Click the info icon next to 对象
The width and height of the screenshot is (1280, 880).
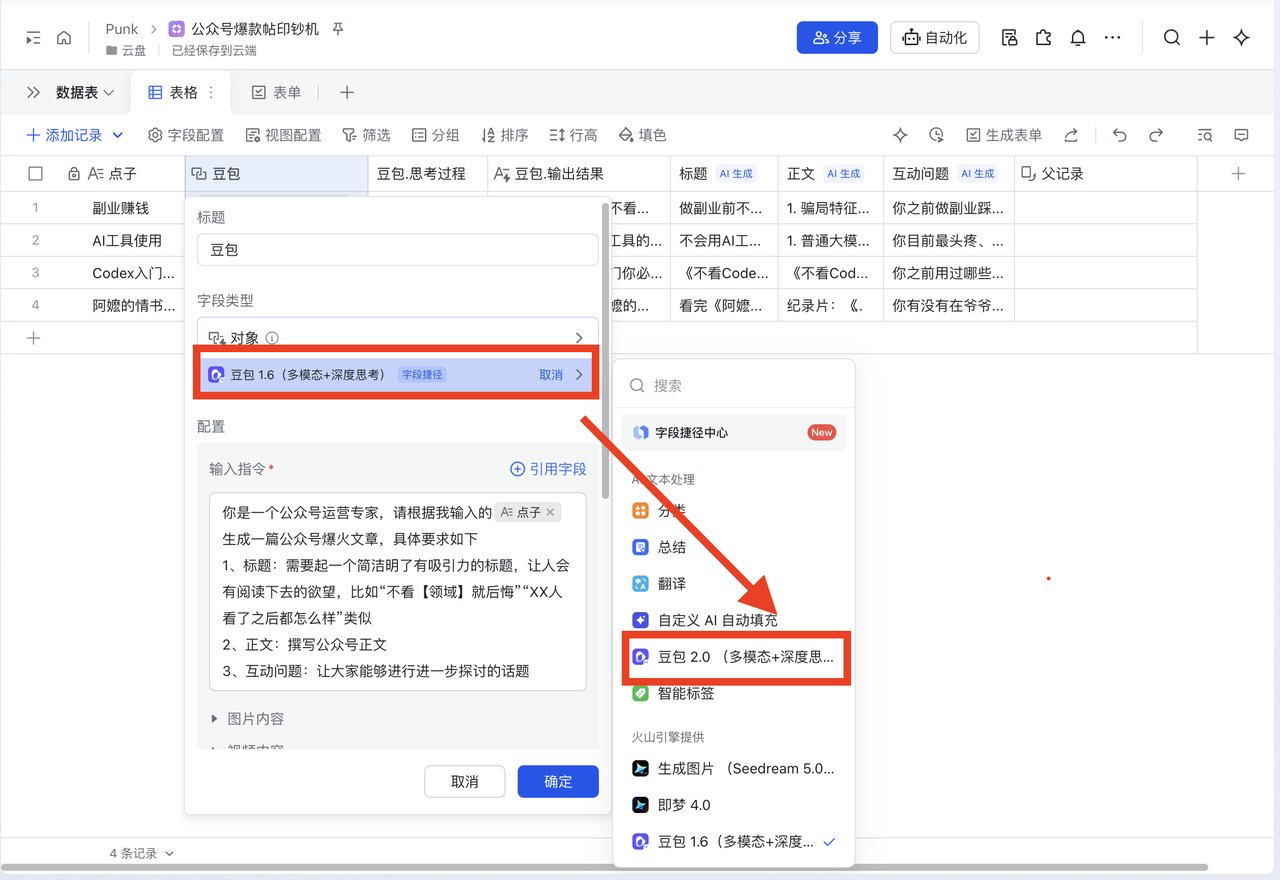pyautogui.click(x=272, y=338)
